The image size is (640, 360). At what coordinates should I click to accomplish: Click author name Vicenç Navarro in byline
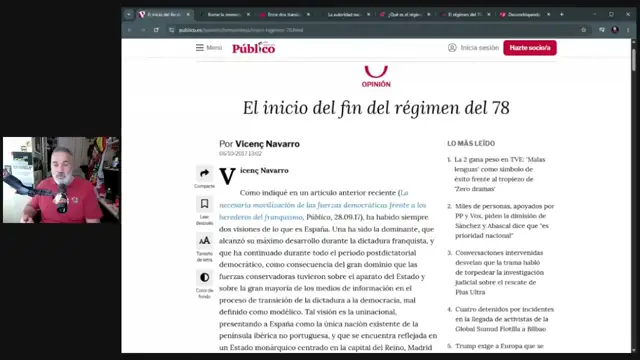[267, 144]
